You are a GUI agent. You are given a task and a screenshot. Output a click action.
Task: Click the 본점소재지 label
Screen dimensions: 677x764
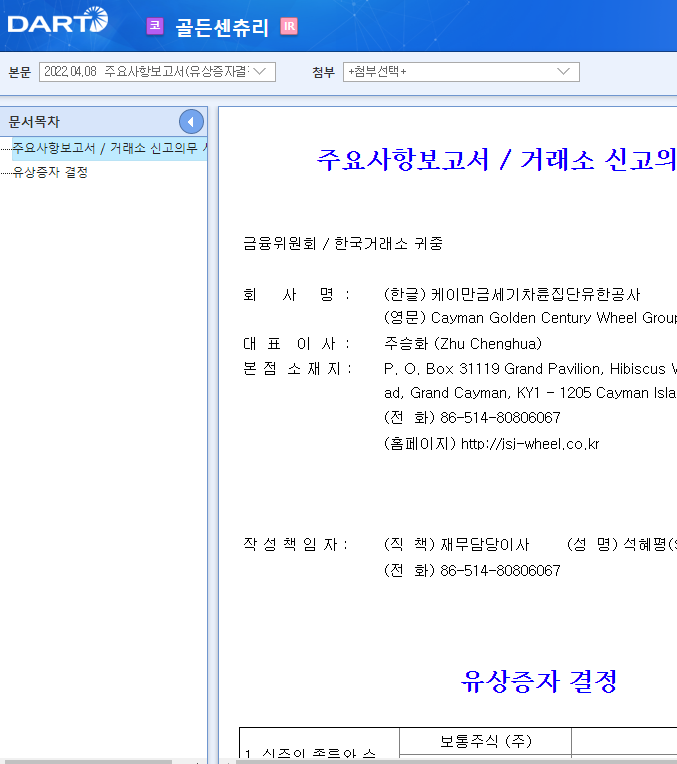pyautogui.click(x=297, y=369)
